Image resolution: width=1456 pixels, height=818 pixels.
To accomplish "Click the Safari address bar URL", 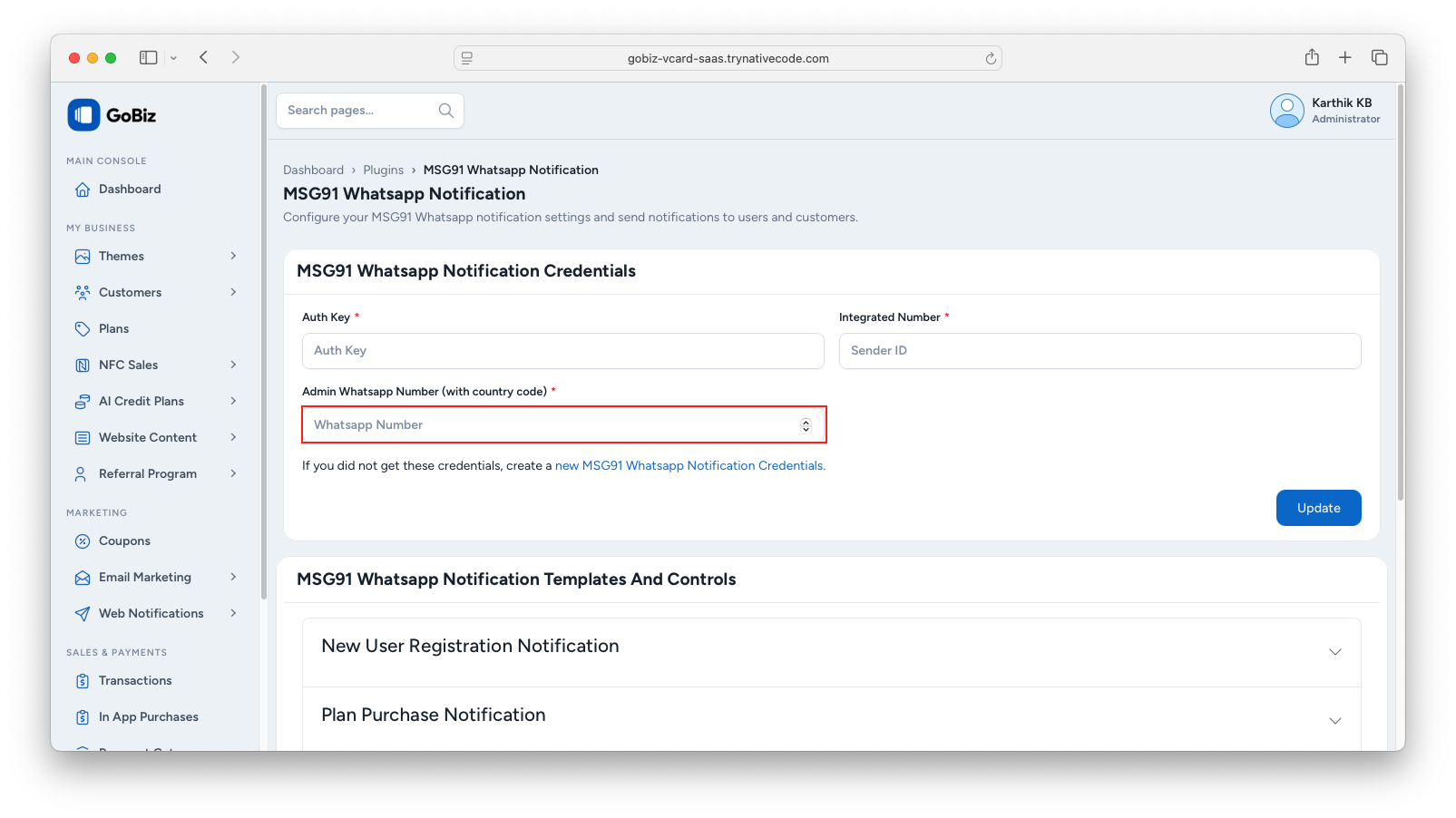I will [728, 58].
